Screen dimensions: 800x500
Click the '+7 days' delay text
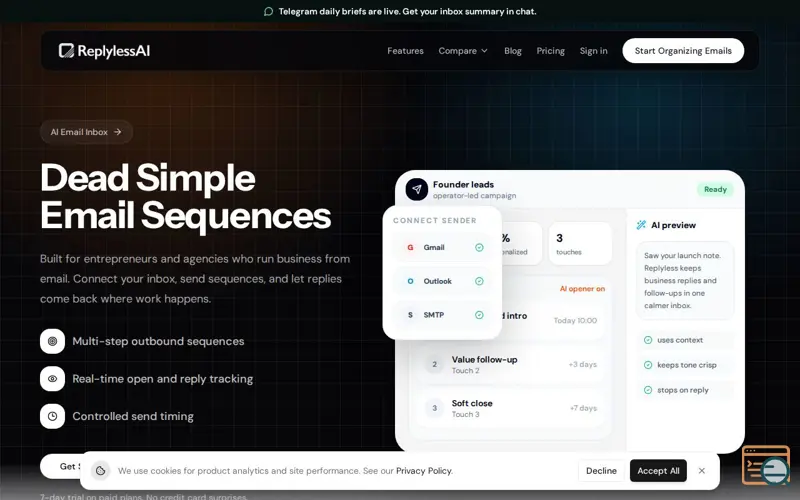coord(583,408)
